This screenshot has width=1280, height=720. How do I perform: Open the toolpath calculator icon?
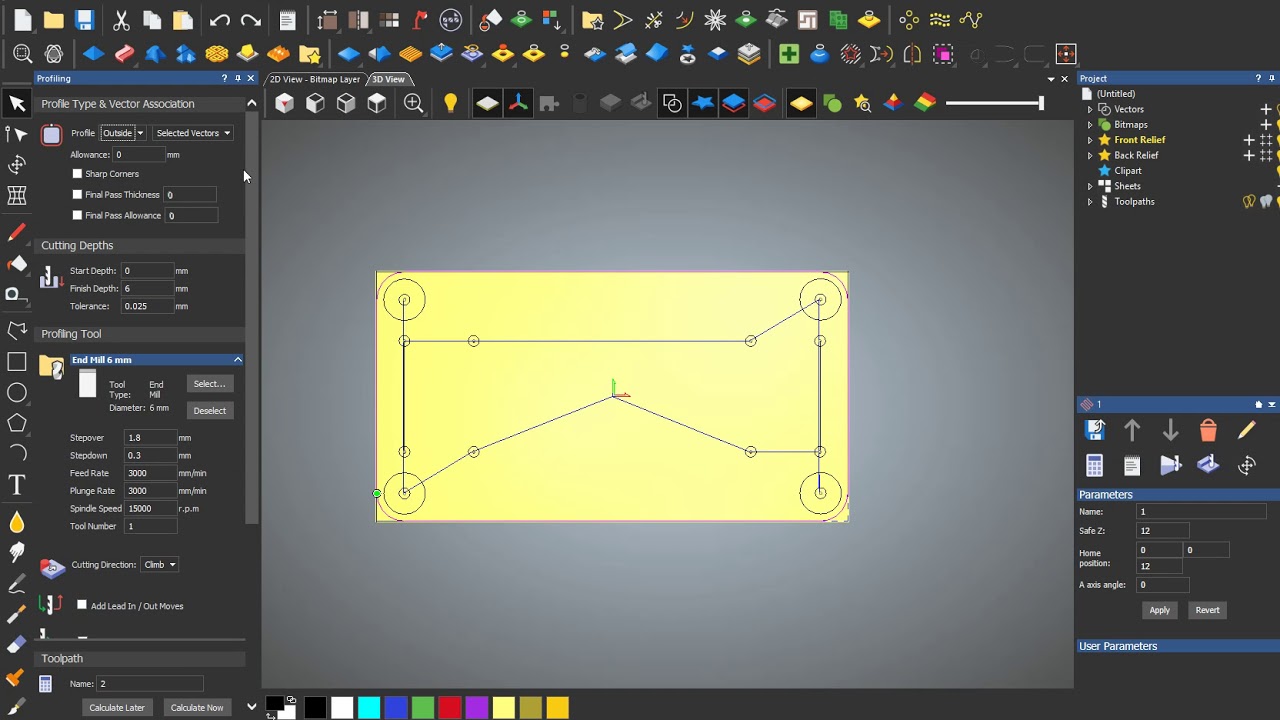(x=1094, y=465)
